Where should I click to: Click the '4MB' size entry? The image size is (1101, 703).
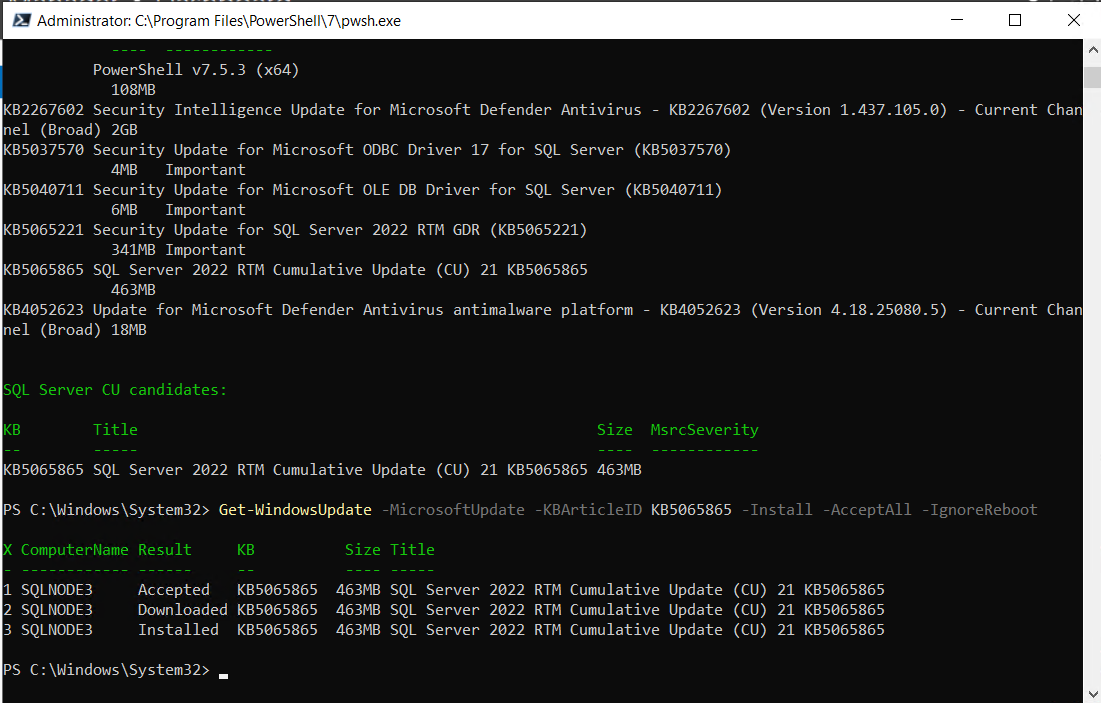click(x=124, y=170)
